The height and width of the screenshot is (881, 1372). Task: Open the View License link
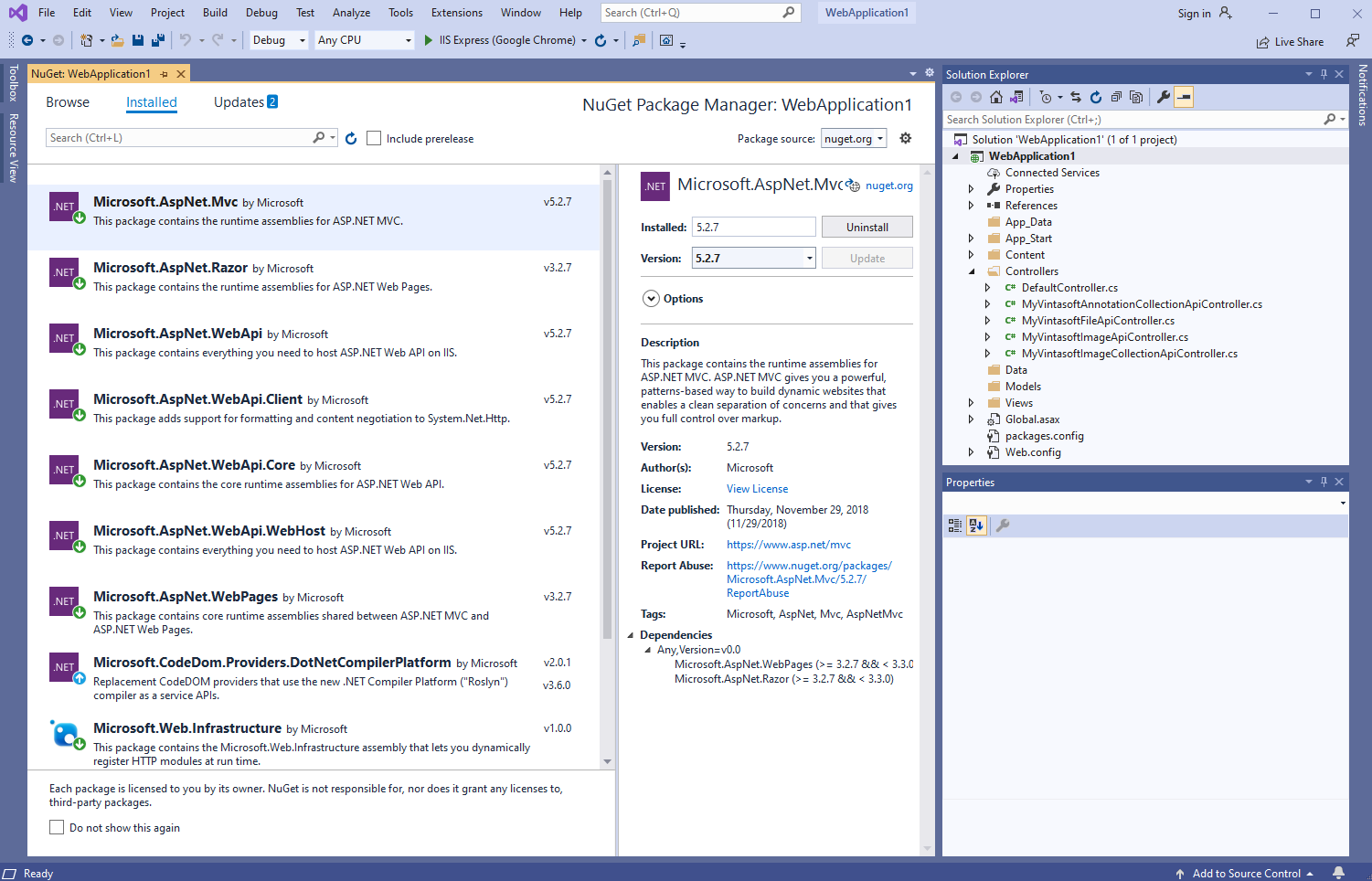(757, 489)
